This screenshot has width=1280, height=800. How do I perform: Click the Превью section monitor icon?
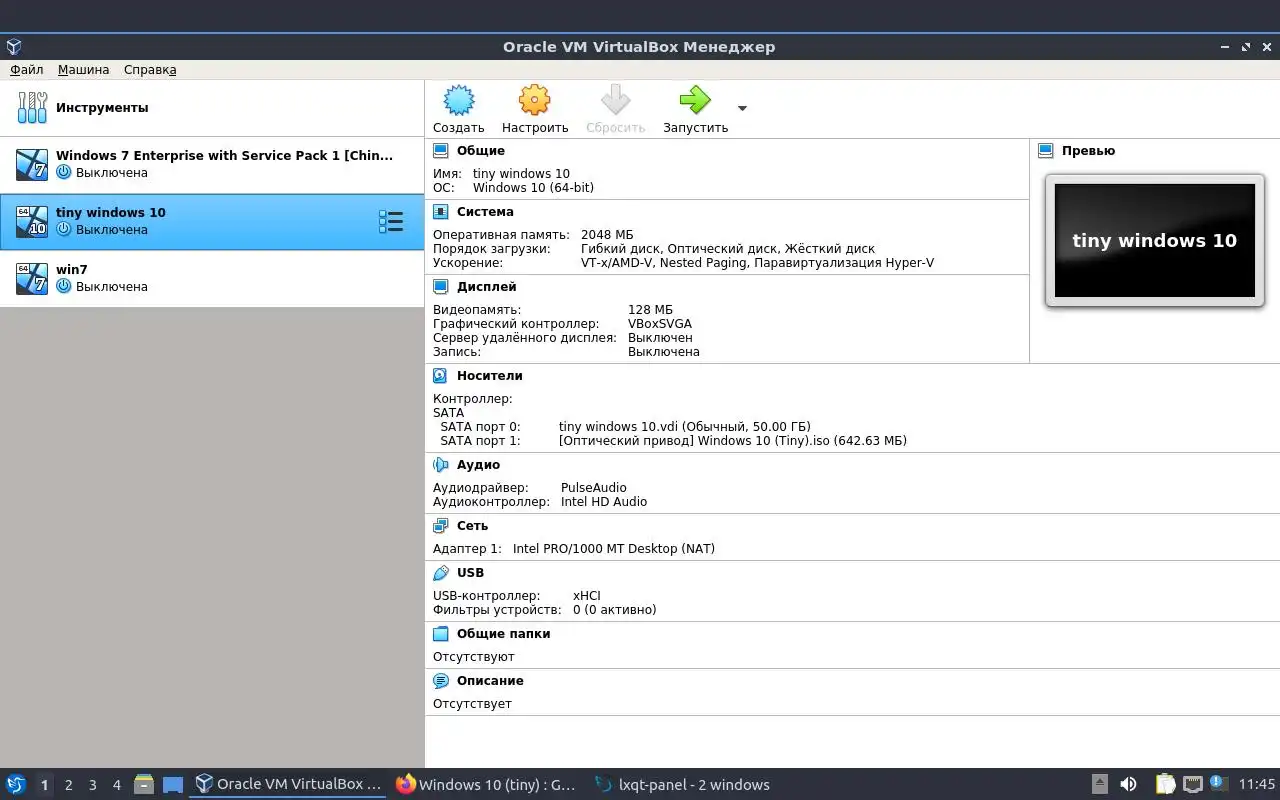pos(1046,151)
